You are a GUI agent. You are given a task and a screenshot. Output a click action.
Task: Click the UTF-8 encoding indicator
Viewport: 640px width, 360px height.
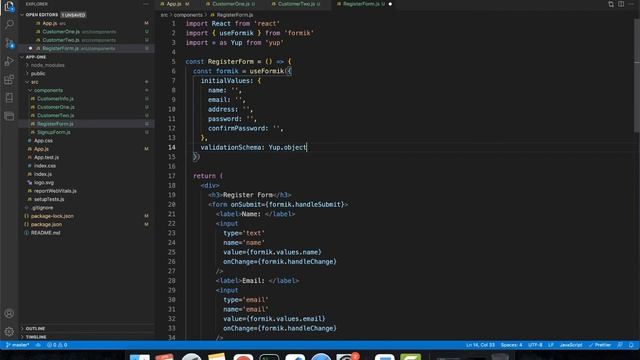(x=535, y=345)
